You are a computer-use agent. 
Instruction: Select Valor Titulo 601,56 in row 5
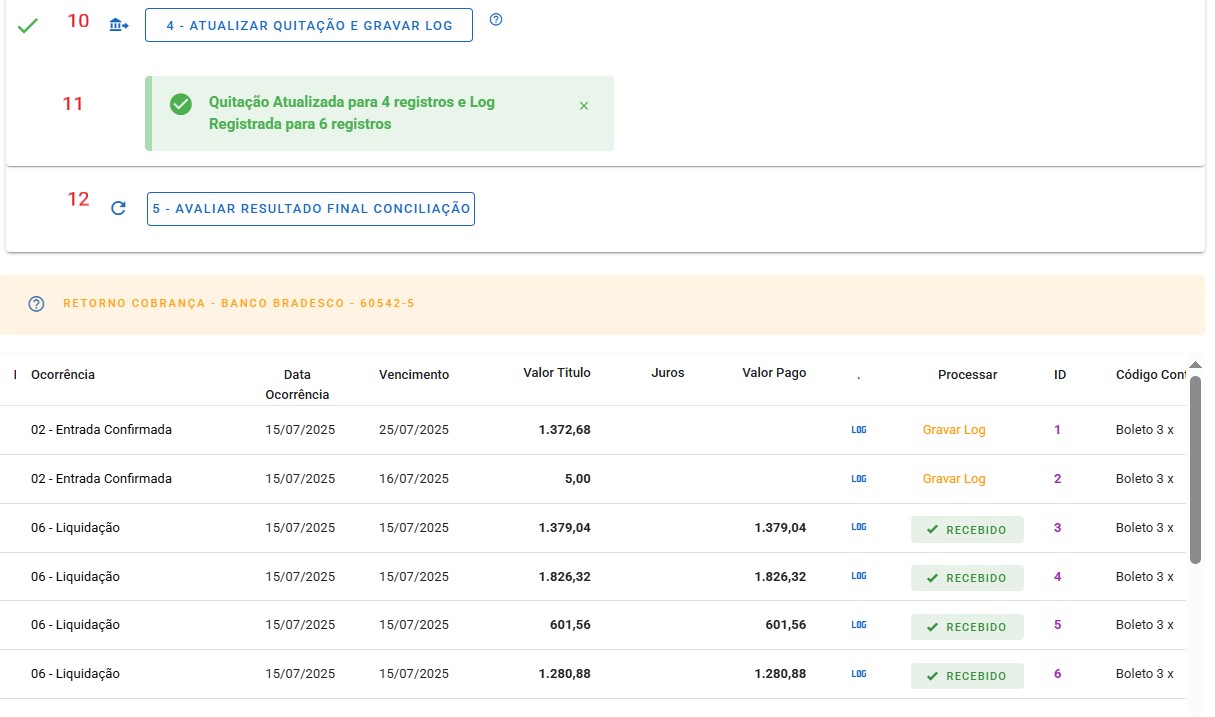click(x=571, y=625)
